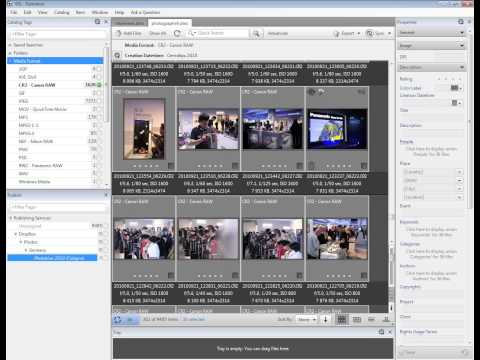Float the Properties panel via header icon
480x360 pixels.
pos(461,22)
